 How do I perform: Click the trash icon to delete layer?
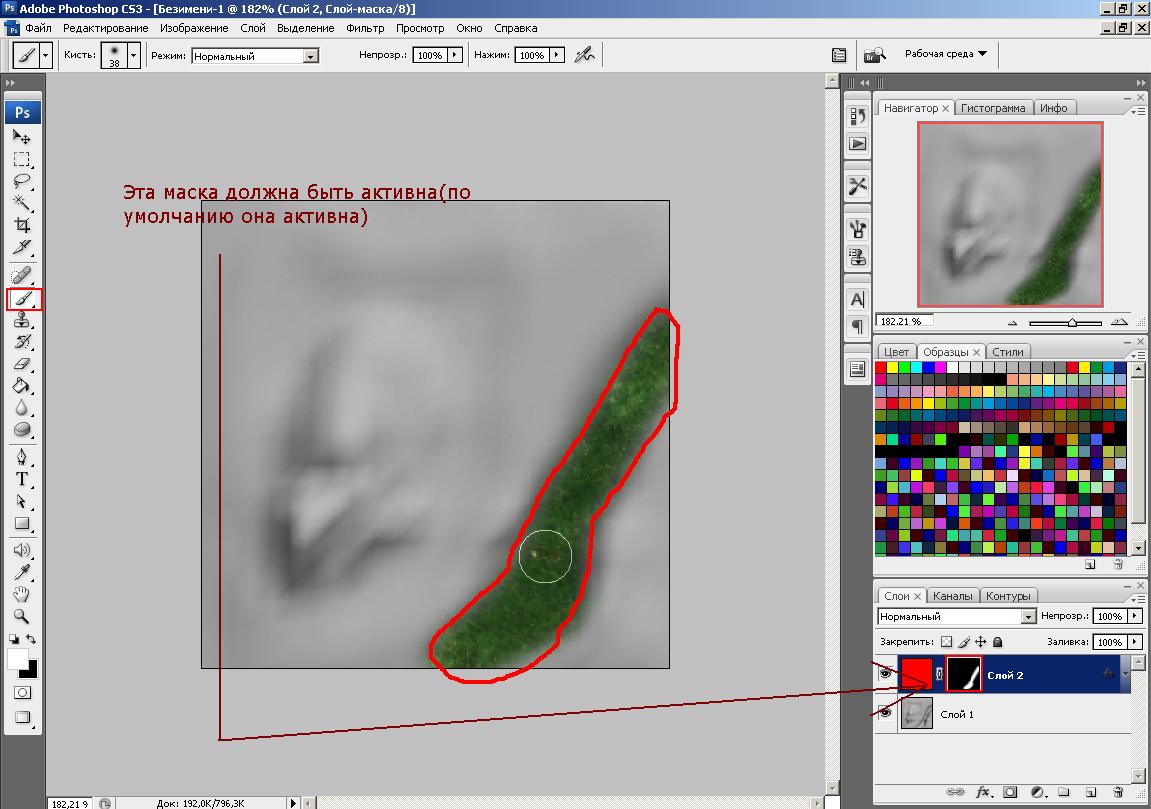pos(1117,792)
